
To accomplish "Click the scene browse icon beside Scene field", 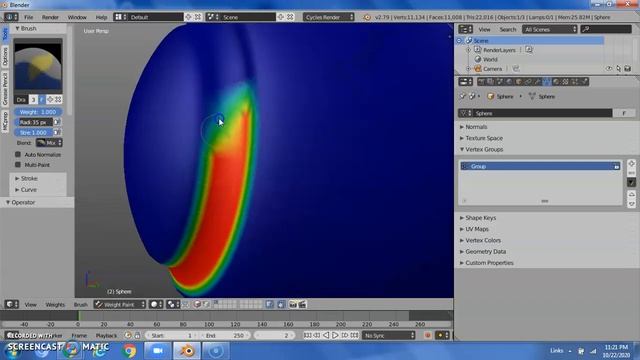I will point(213,17).
